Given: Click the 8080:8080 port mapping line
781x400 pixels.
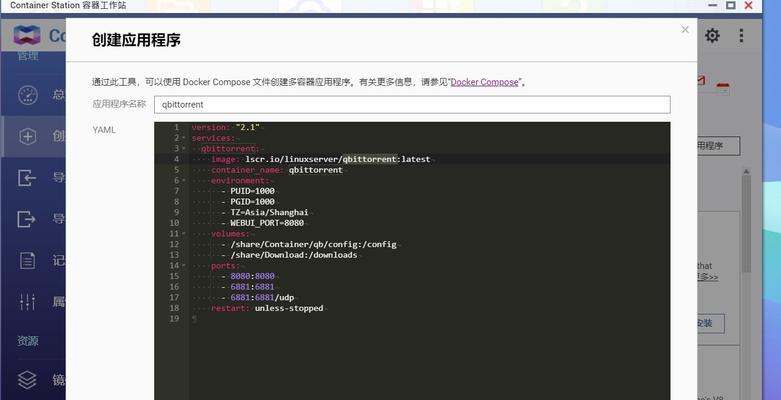Looking at the screenshot, I should (x=248, y=276).
